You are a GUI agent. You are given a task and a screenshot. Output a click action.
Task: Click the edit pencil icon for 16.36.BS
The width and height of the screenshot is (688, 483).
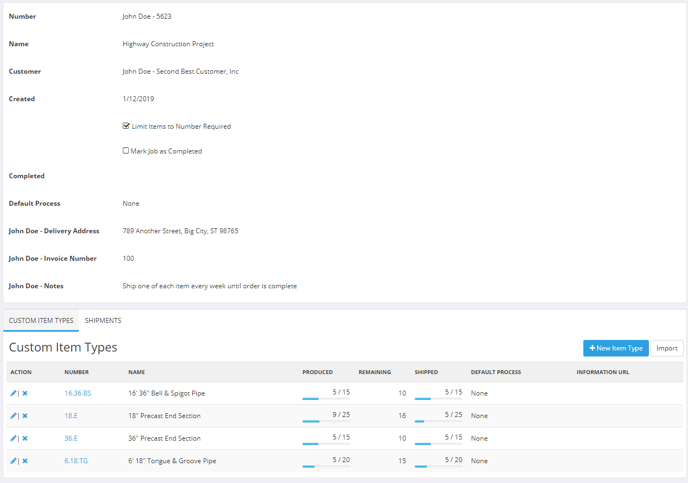click(x=13, y=393)
